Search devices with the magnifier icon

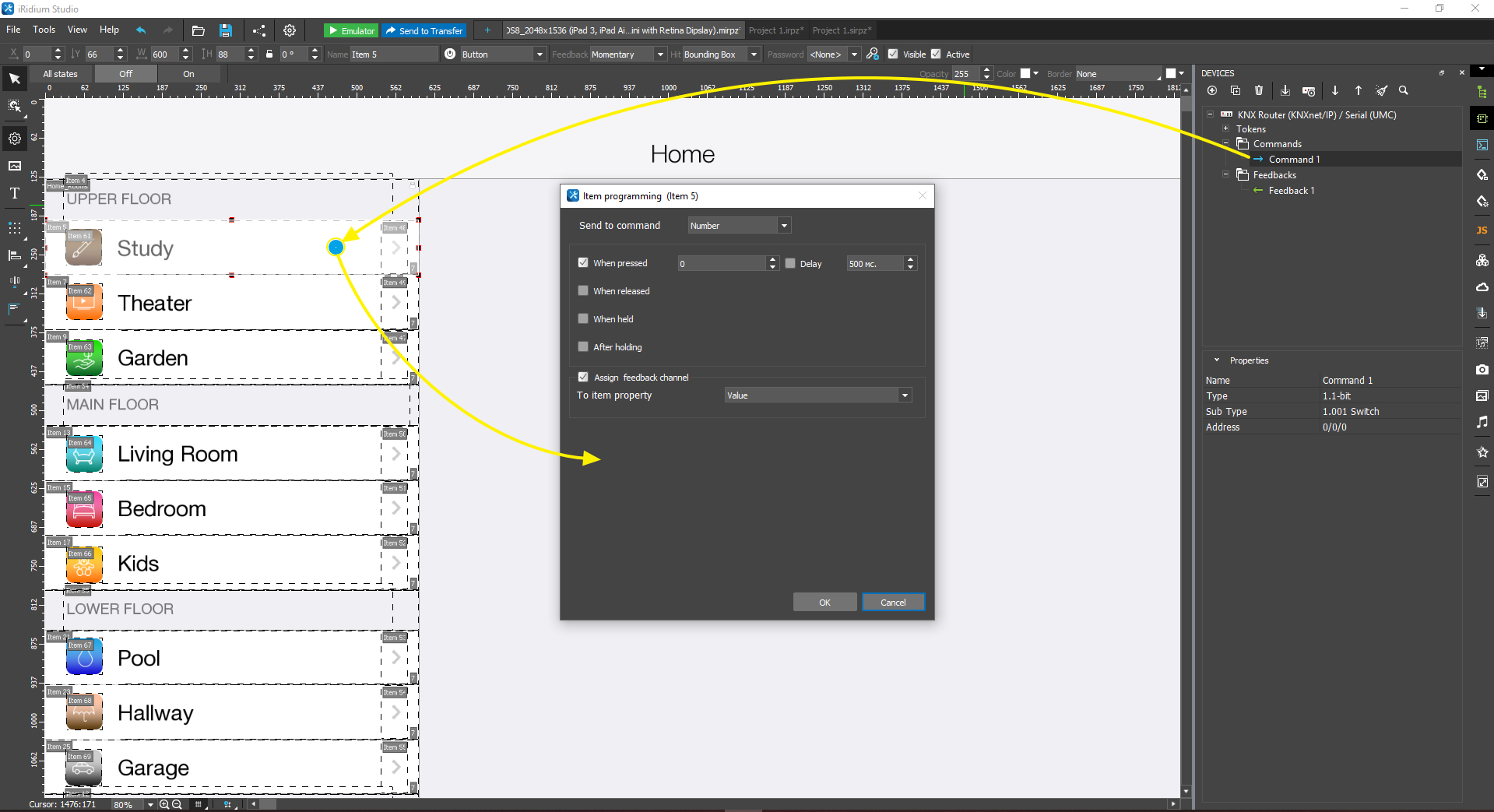coord(1403,90)
